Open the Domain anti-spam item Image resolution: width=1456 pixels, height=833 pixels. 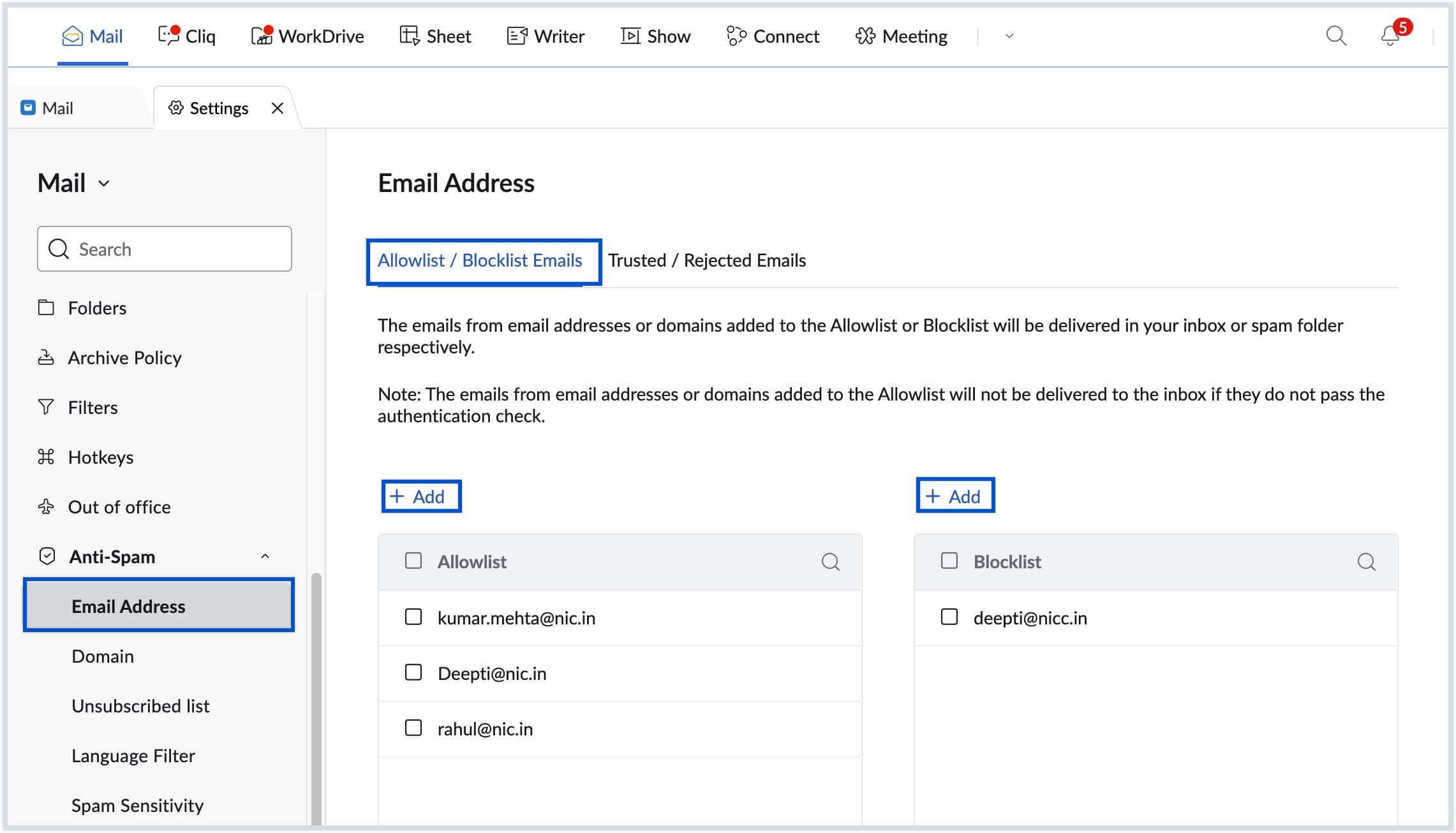[103, 656]
